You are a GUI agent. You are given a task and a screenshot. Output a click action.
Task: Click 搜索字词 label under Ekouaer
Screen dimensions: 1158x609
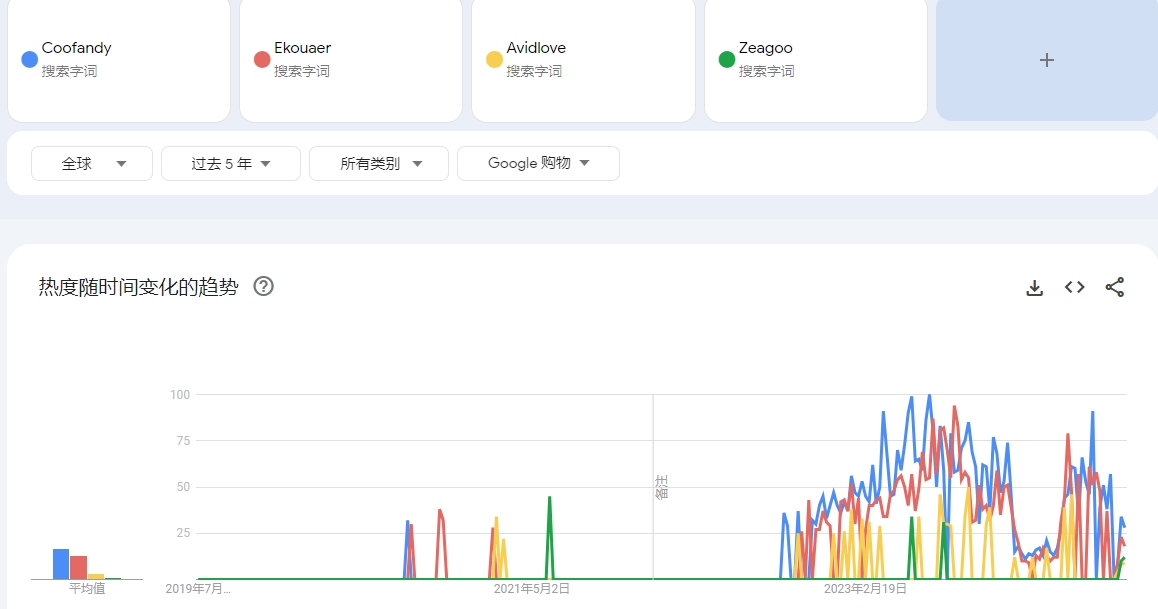pos(302,72)
